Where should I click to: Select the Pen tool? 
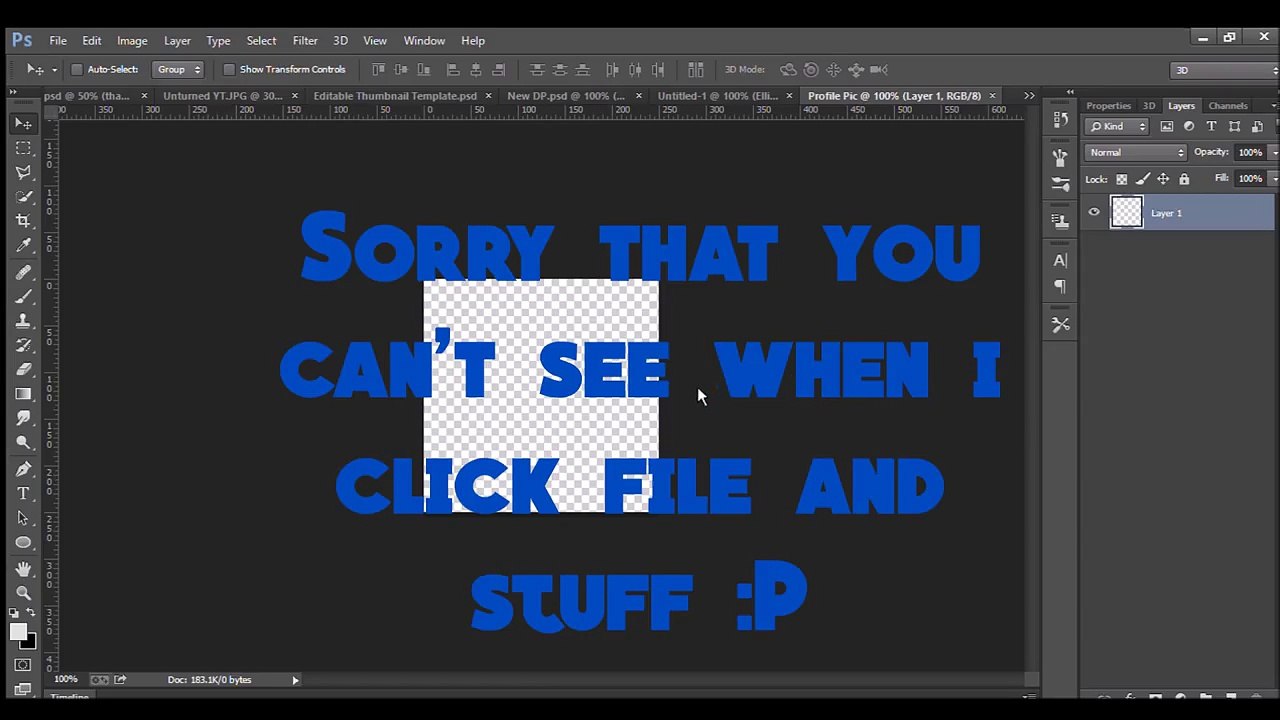[23, 469]
